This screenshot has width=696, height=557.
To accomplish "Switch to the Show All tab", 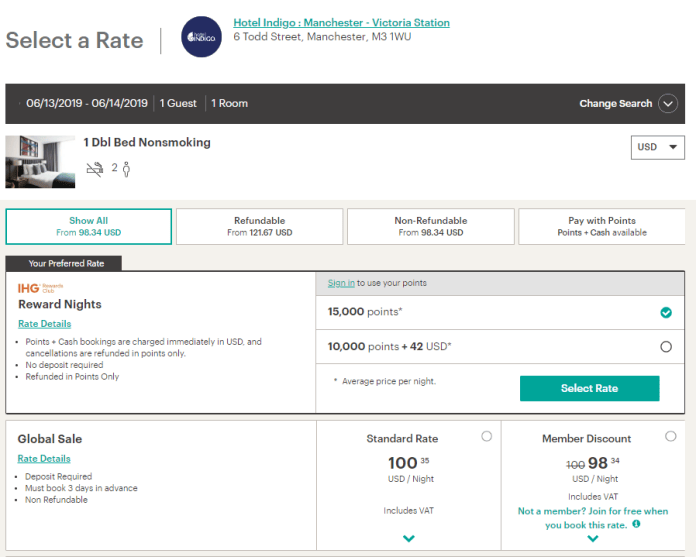I will point(88,226).
